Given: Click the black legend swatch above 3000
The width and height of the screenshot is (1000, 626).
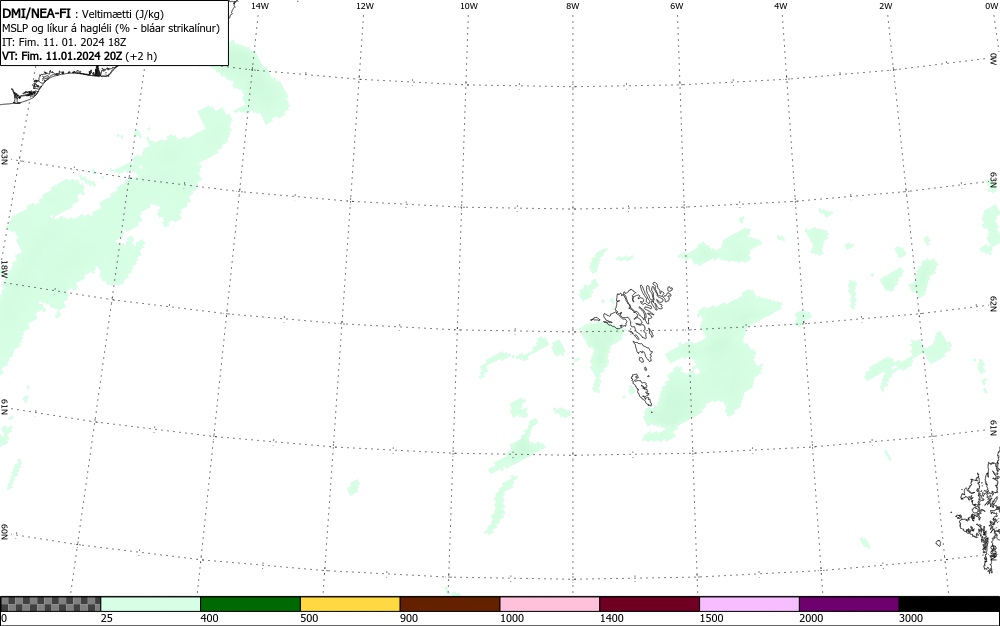Looking at the screenshot, I should coord(949,604).
